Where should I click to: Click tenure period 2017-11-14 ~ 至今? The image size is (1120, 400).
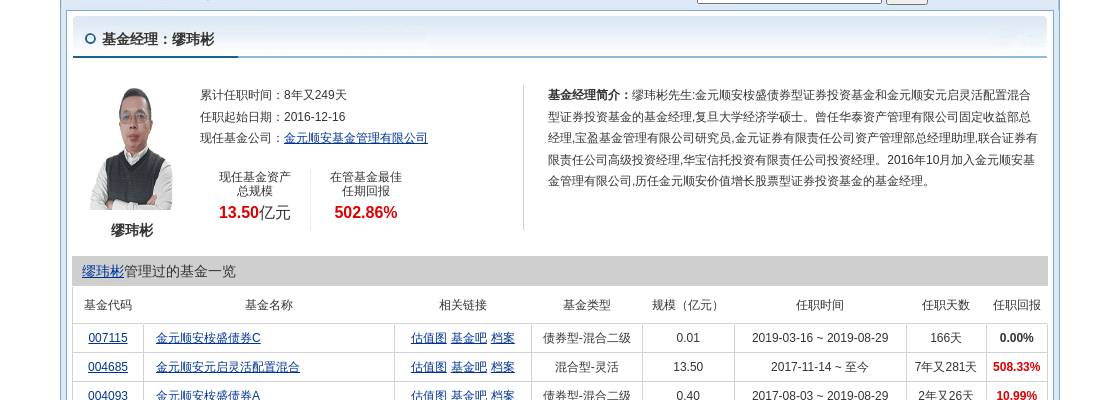click(x=820, y=367)
